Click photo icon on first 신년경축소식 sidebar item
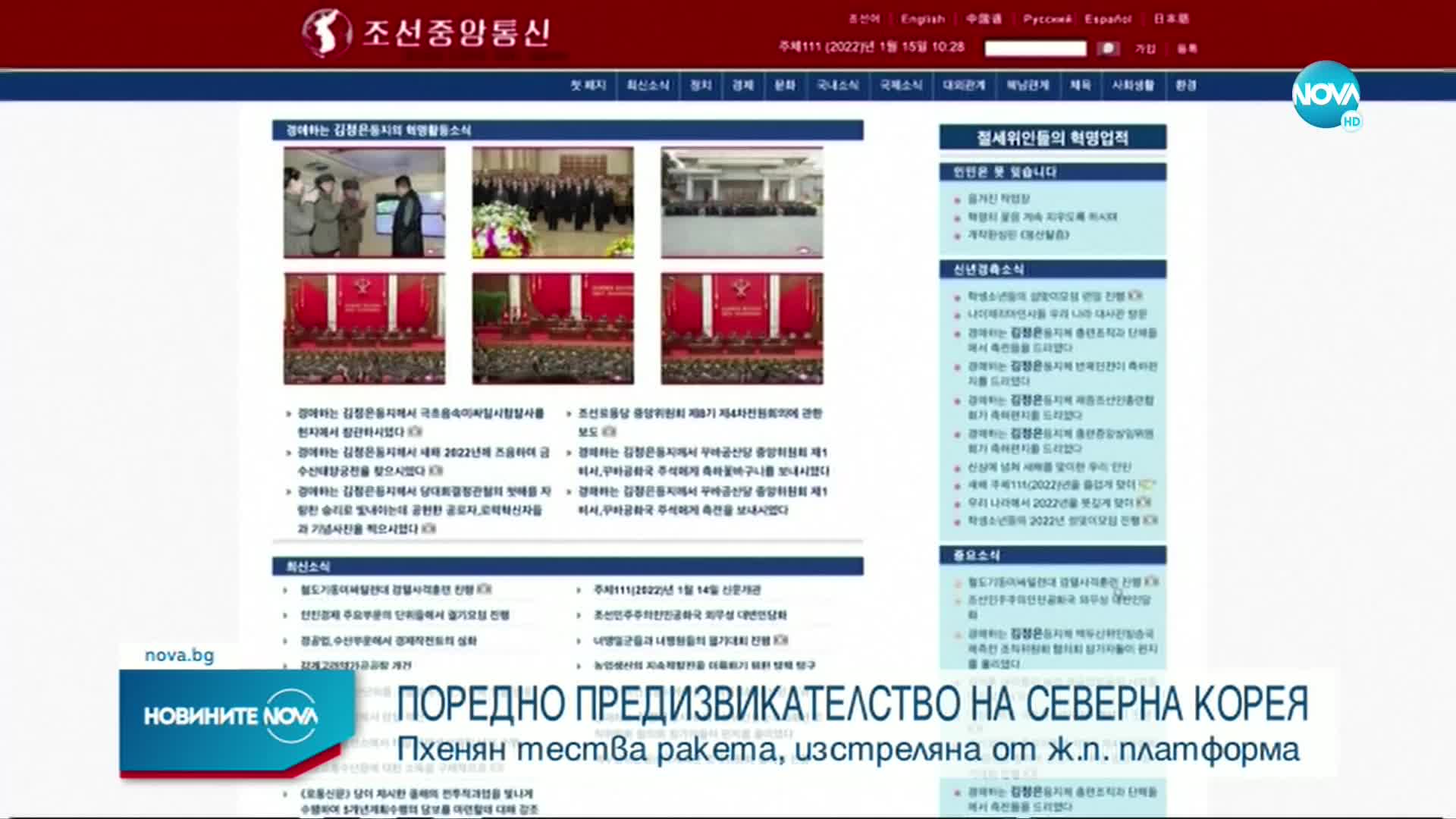 tap(1135, 296)
